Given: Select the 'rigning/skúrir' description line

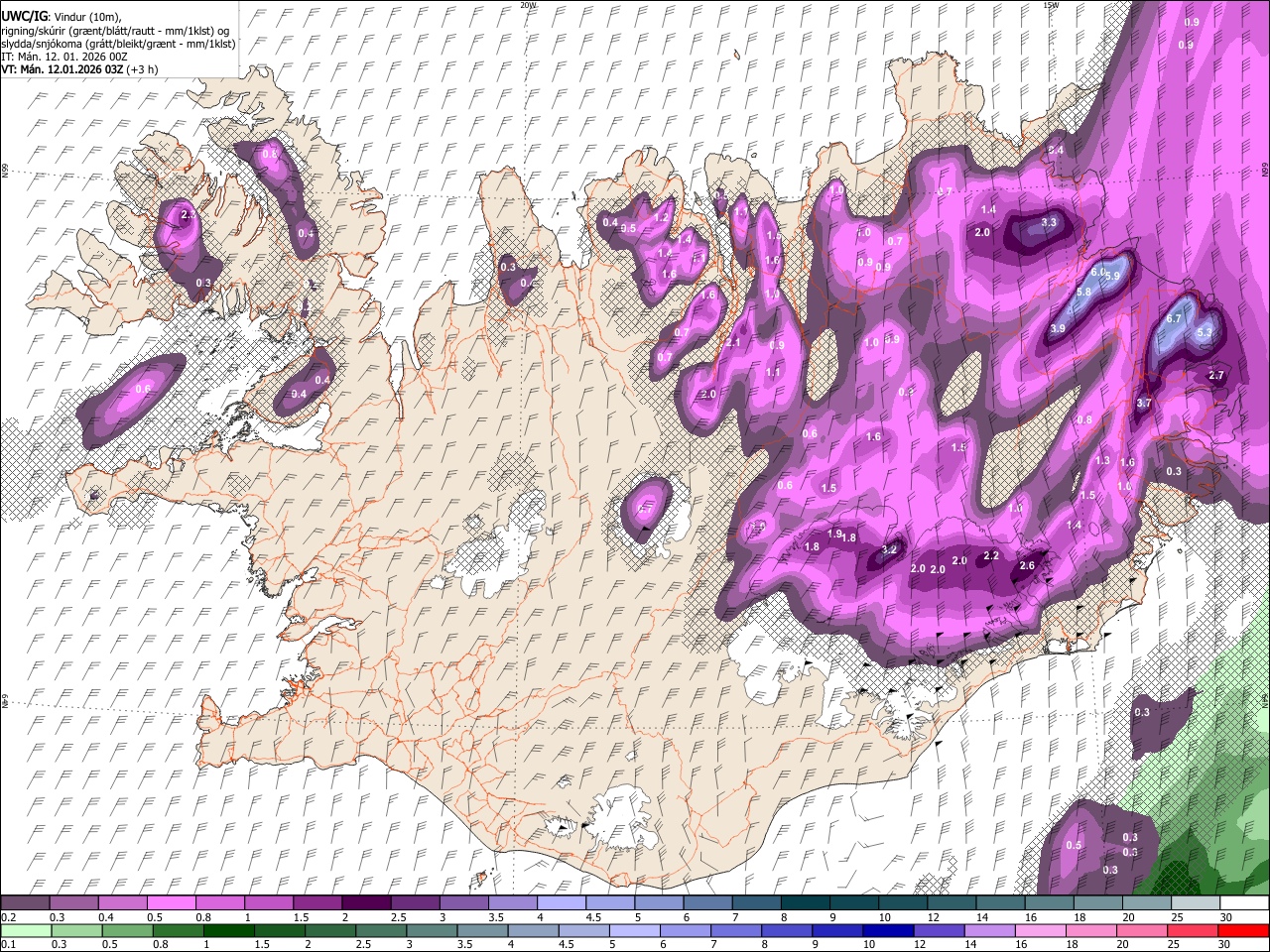Looking at the screenshot, I should (x=115, y=31).
